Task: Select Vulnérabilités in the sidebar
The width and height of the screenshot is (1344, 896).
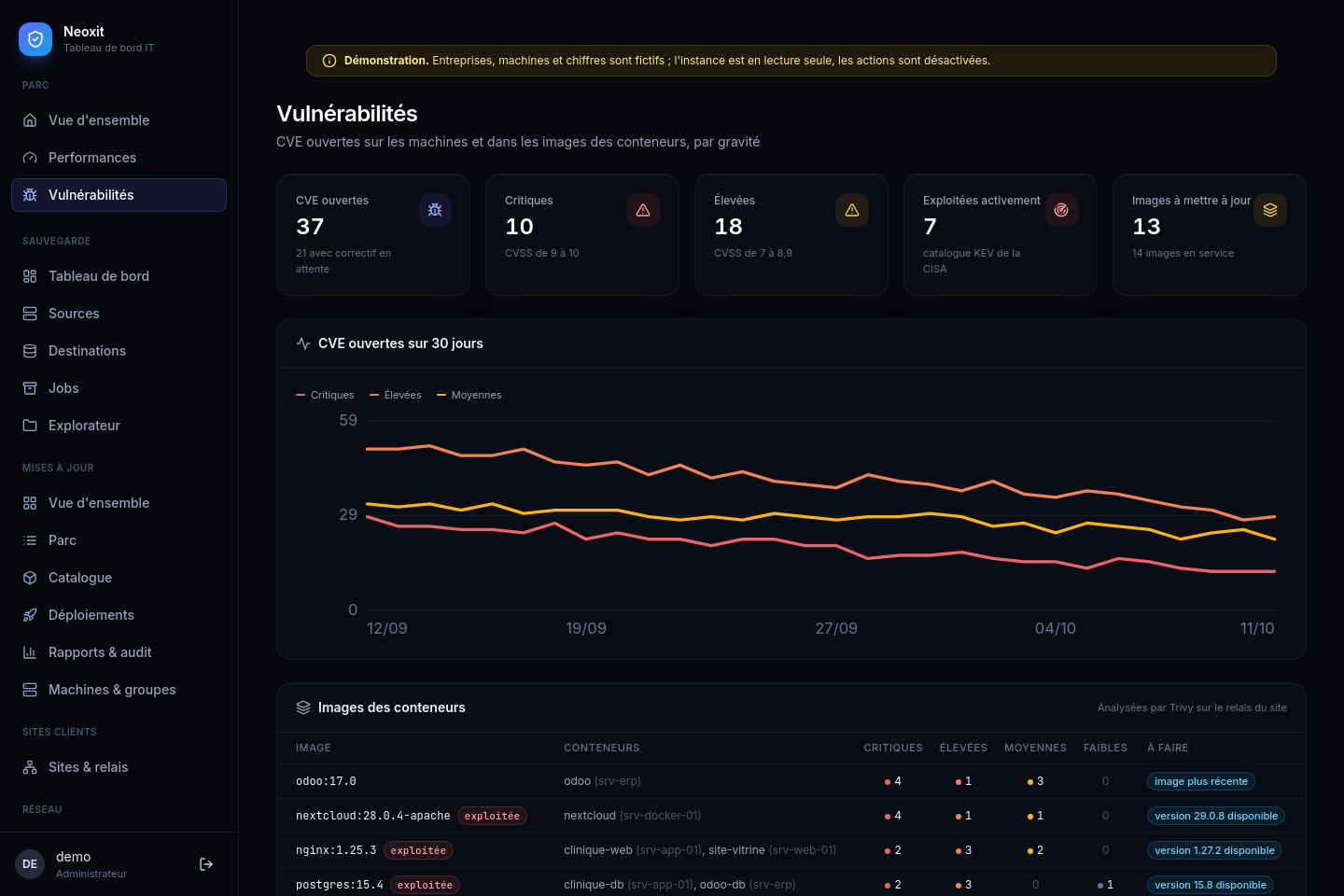Action: tap(119, 195)
